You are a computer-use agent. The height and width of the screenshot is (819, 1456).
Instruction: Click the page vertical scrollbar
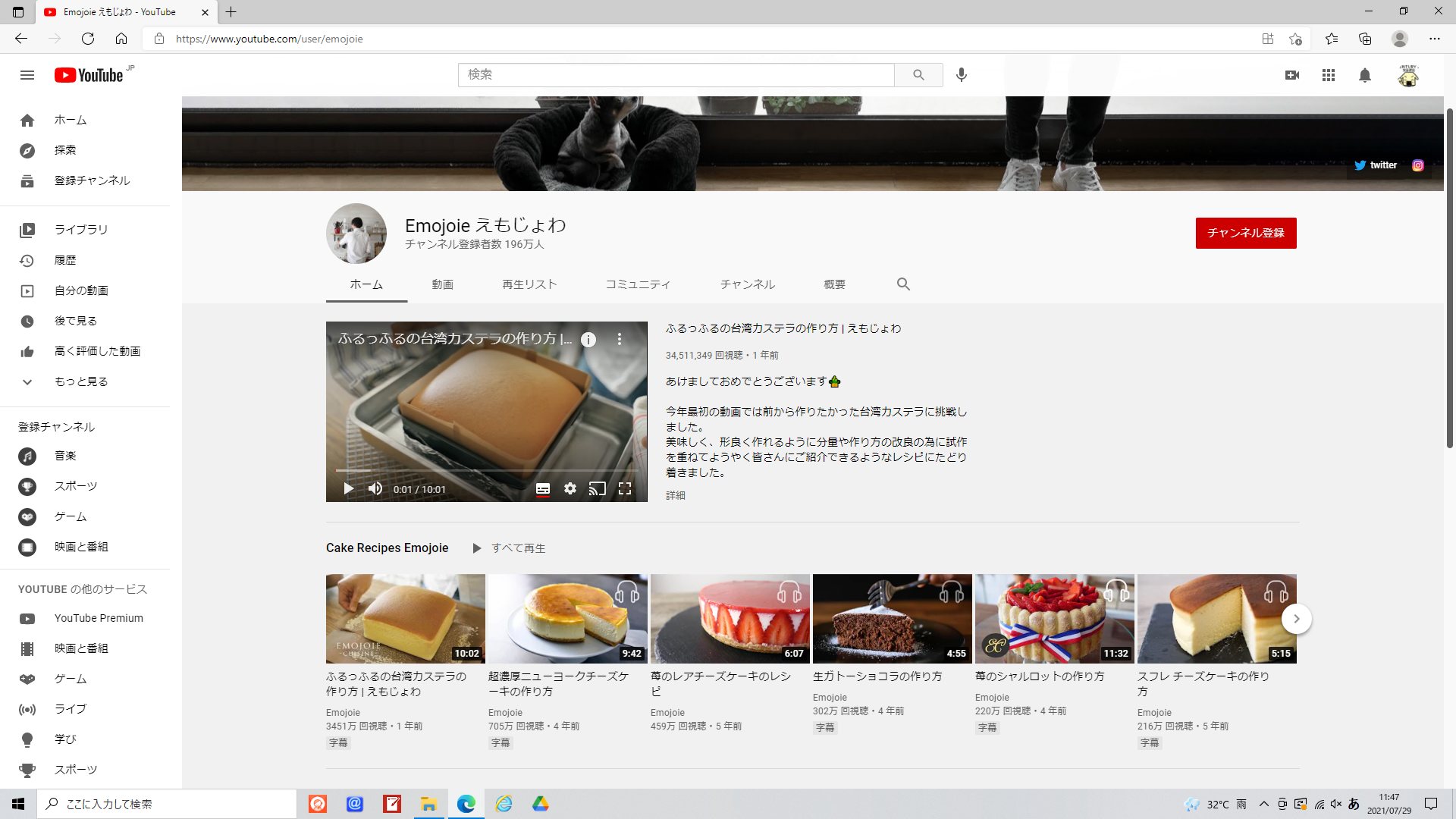tap(1449, 277)
